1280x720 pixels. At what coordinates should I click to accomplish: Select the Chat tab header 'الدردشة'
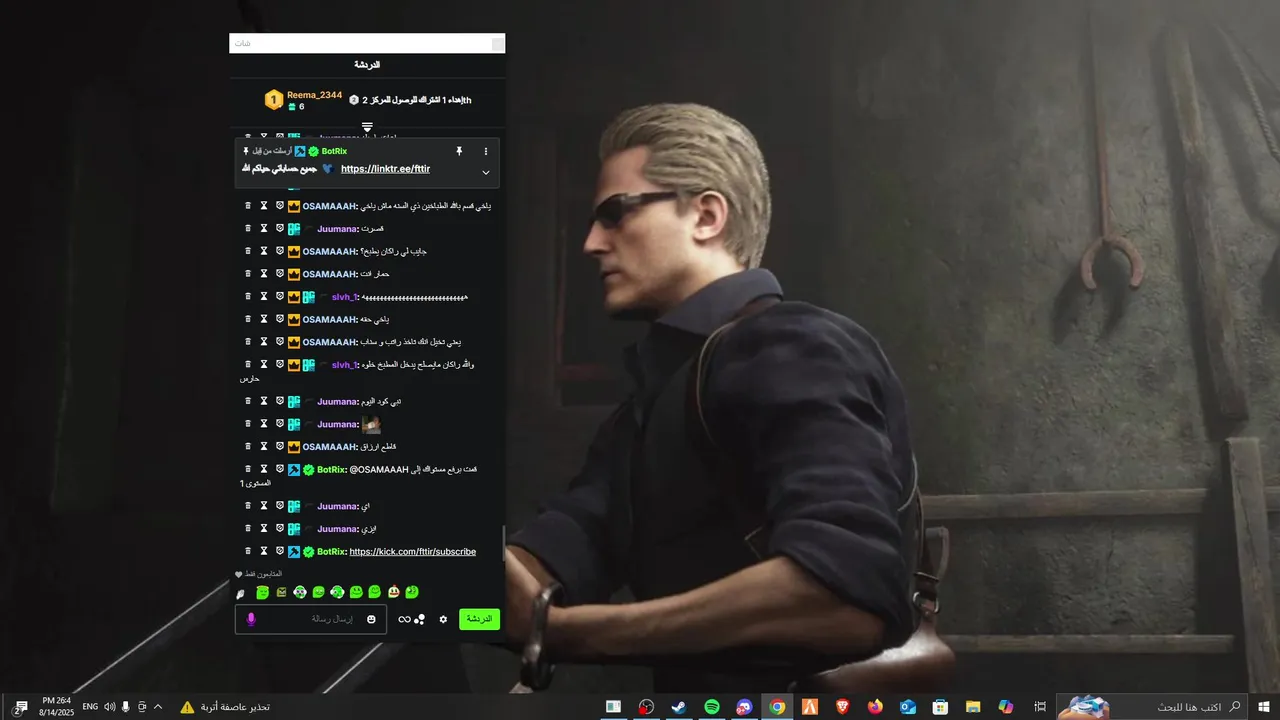pyautogui.click(x=367, y=65)
